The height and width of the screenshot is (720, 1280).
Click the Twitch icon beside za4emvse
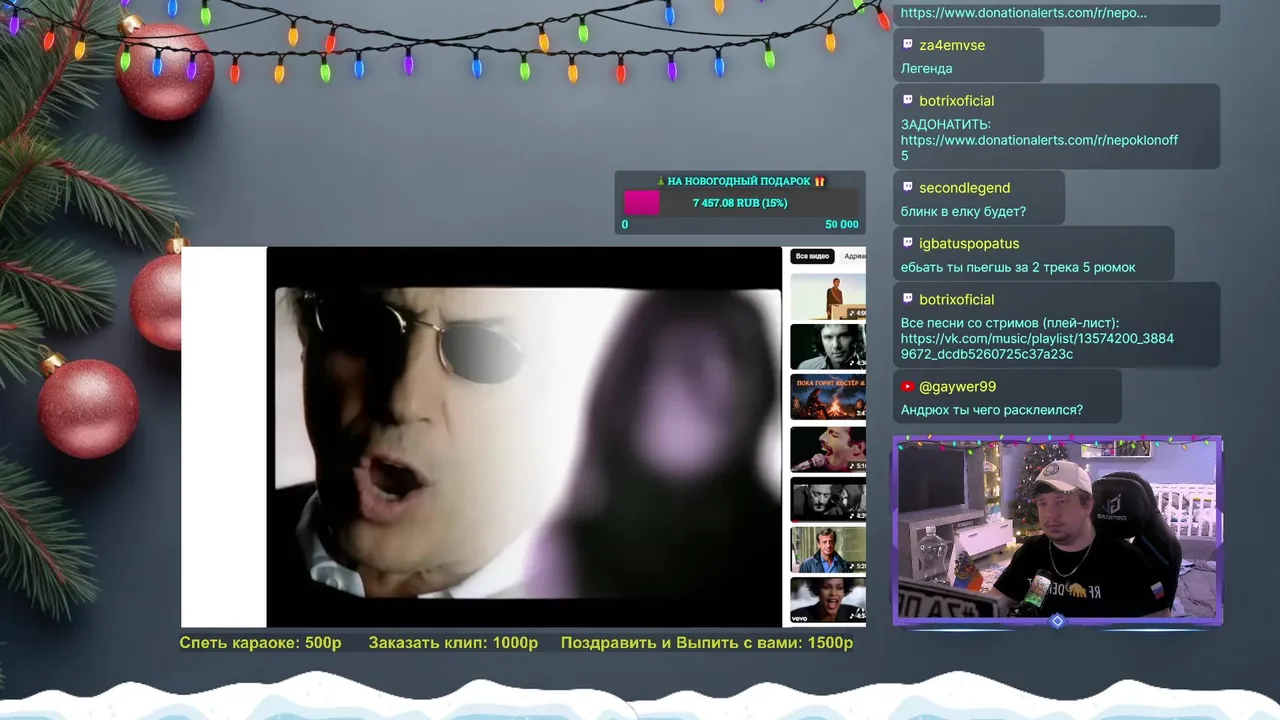(x=908, y=45)
